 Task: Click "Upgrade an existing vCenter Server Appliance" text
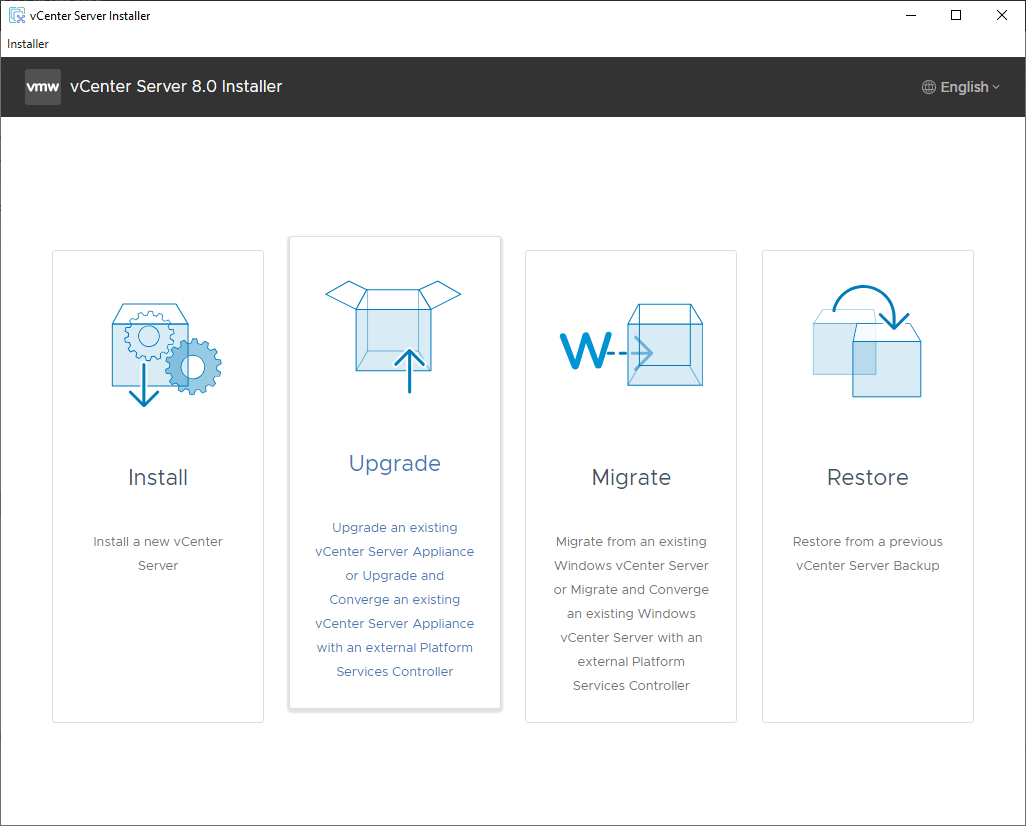[x=395, y=539]
